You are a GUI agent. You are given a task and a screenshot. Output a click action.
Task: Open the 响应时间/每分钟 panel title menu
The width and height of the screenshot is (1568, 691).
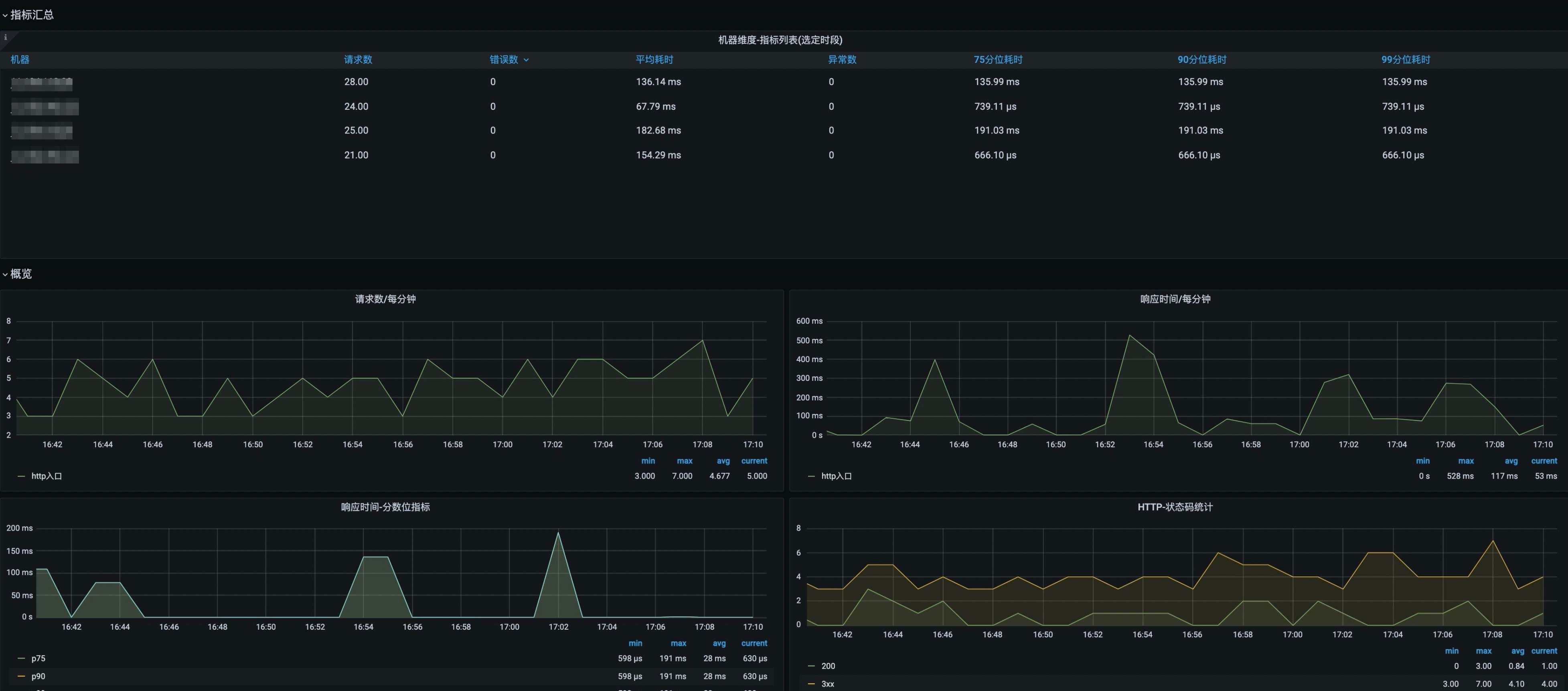pyautogui.click(x=1175, y=299)
